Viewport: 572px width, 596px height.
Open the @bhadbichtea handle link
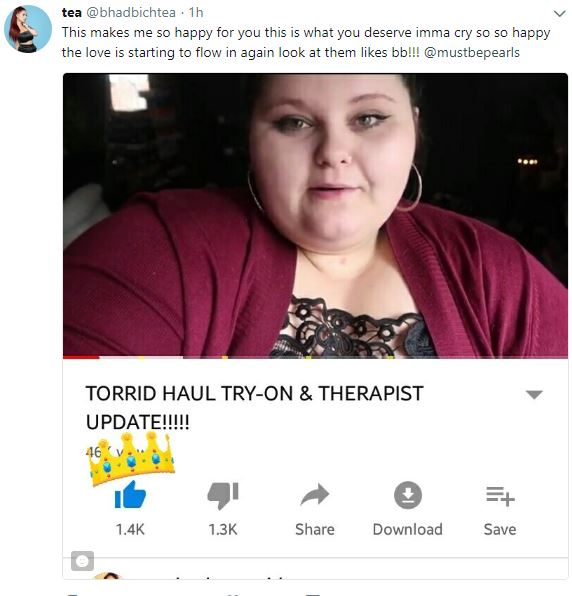[x=131, y=13]
